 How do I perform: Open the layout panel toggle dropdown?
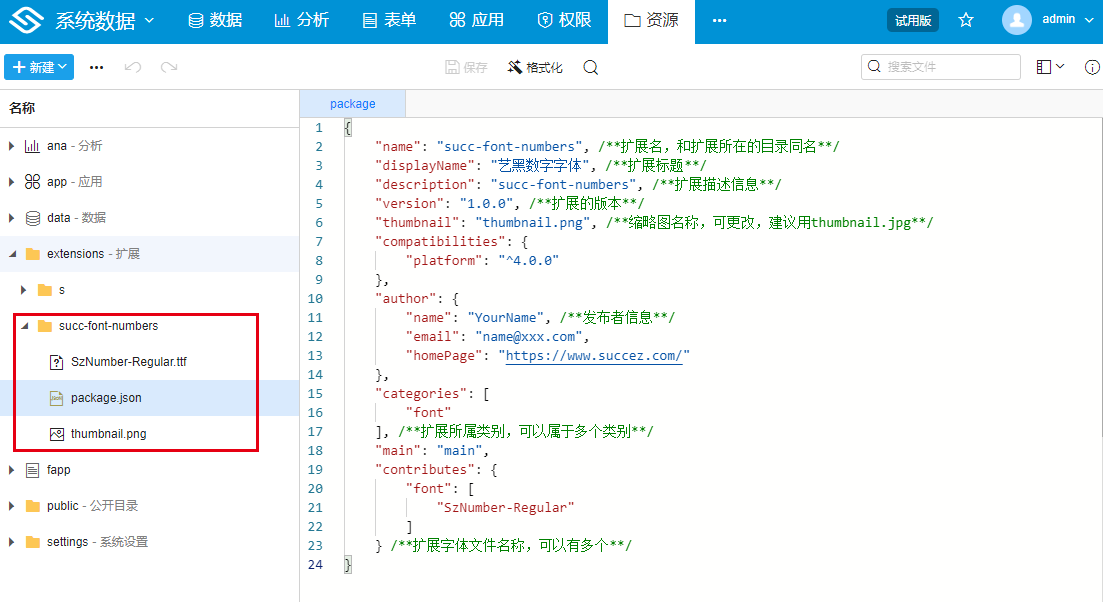(x=1050, y=67)
